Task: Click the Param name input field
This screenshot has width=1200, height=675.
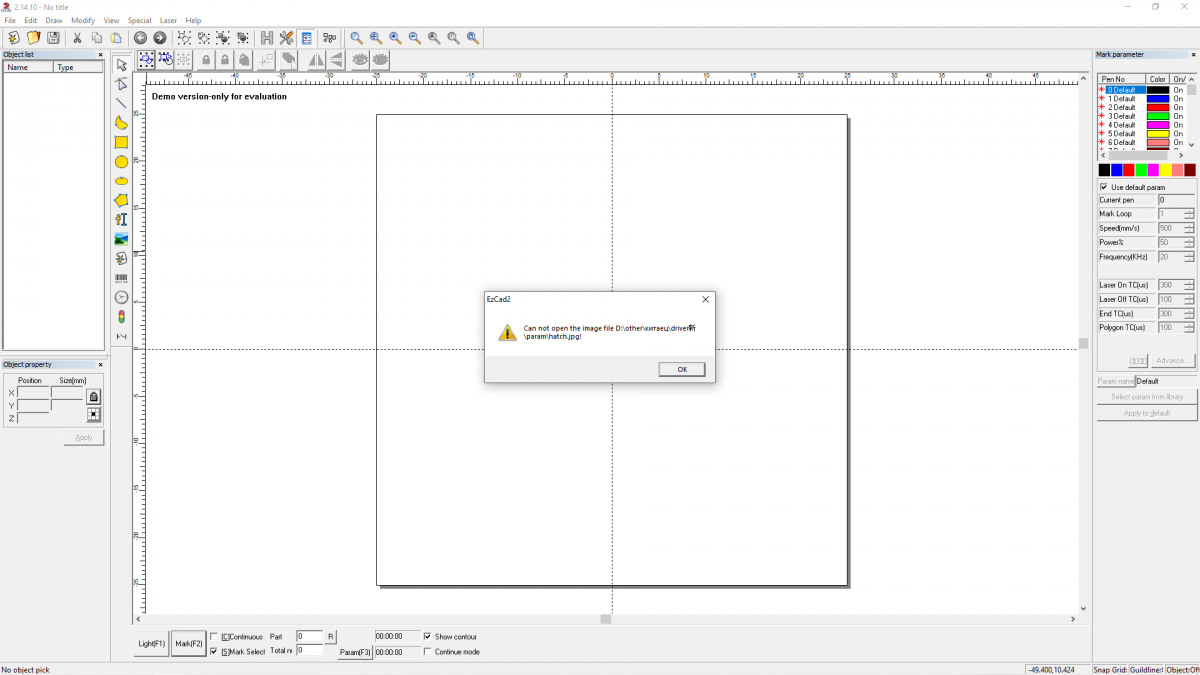Action: (x=1166, y=381)
